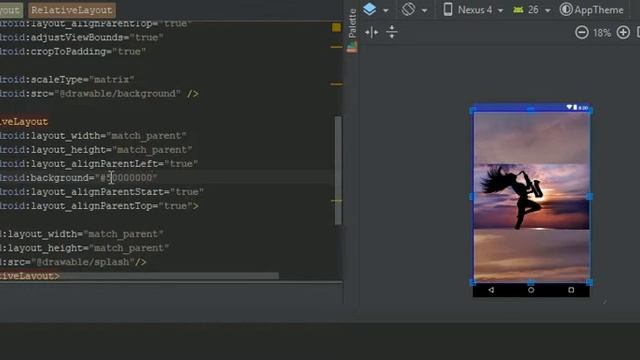640x360 pixels.
Task: Click the bottom-right resize handle of preview
Action: pyautogui.click(x=589, y=282)
